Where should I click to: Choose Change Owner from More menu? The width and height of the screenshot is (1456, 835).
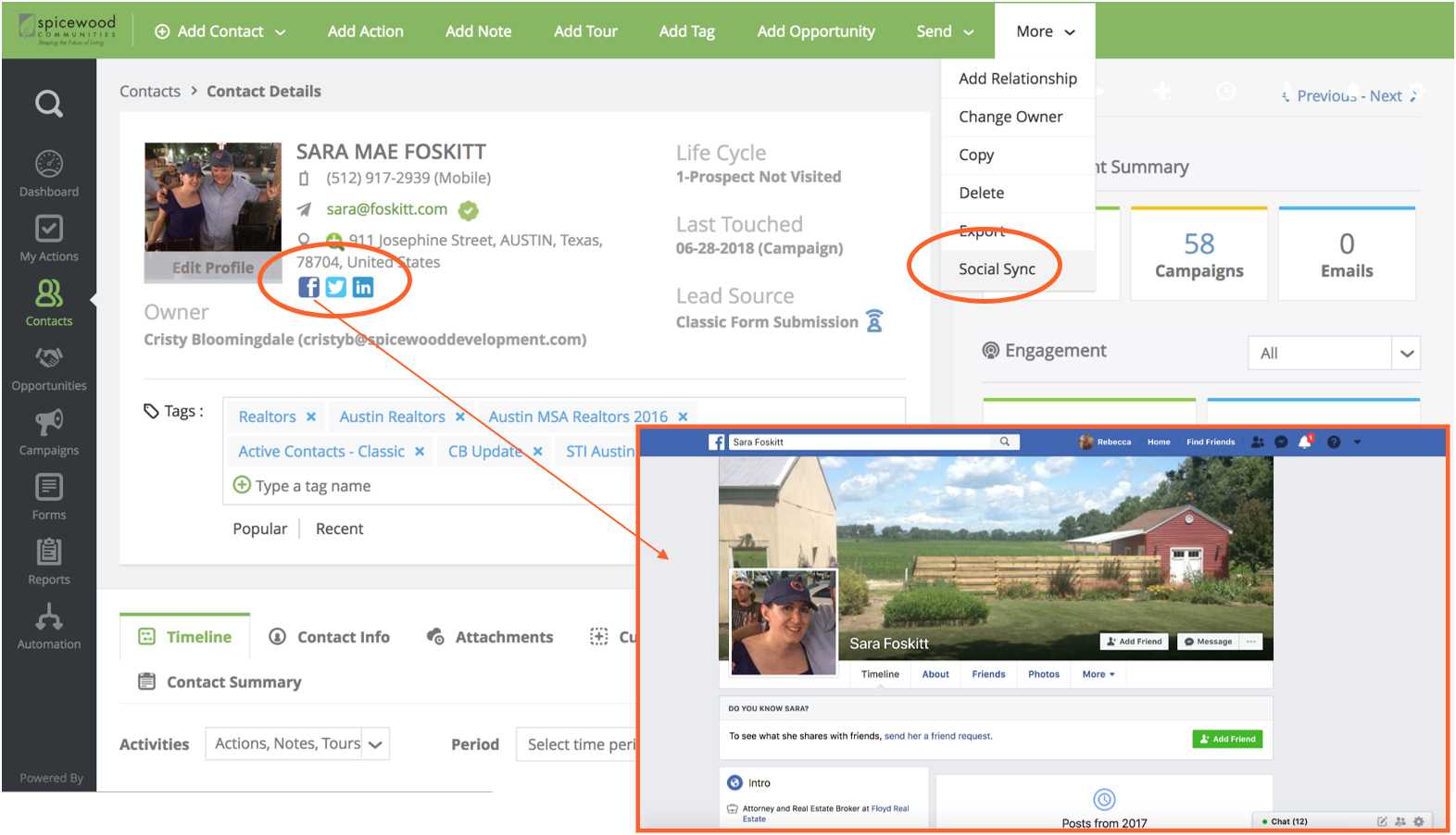coord(1018,117)
